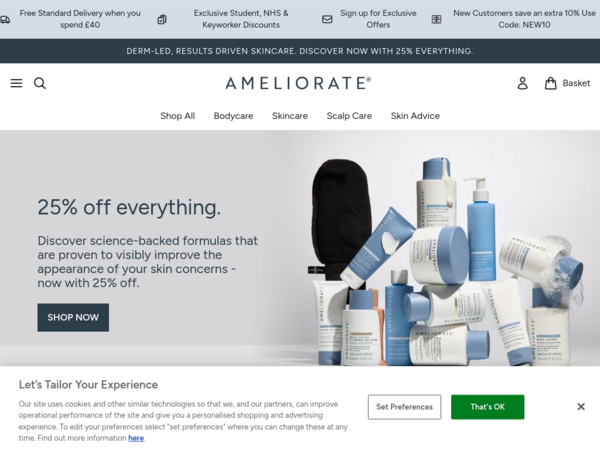Click the Set Preferences button
The height and width of the screenshot is (450, 600).
tap(404, 407)
